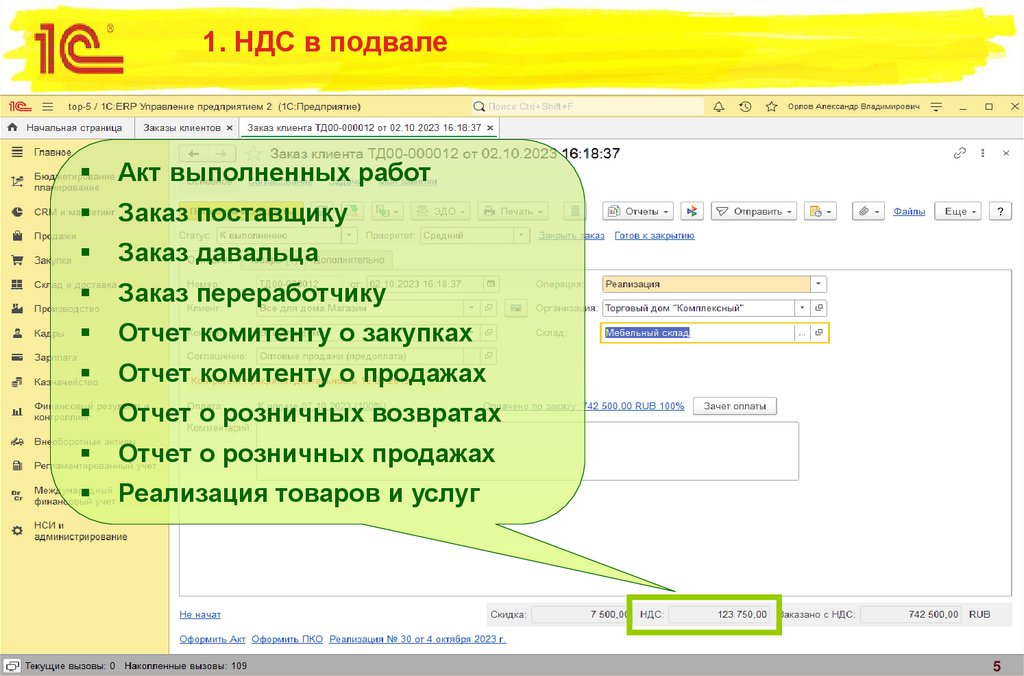Open Организация record with open icon
1024x676 pixels.
pos(819,308)
